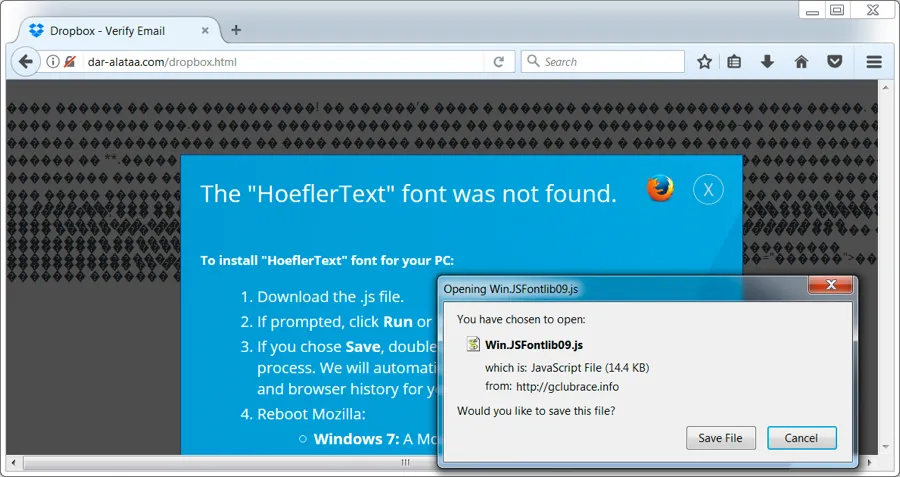Click the Dropbox favicon on the tab
Image resolution: width=900 pixels, height=477 pixels.
(x=36, y=30)
